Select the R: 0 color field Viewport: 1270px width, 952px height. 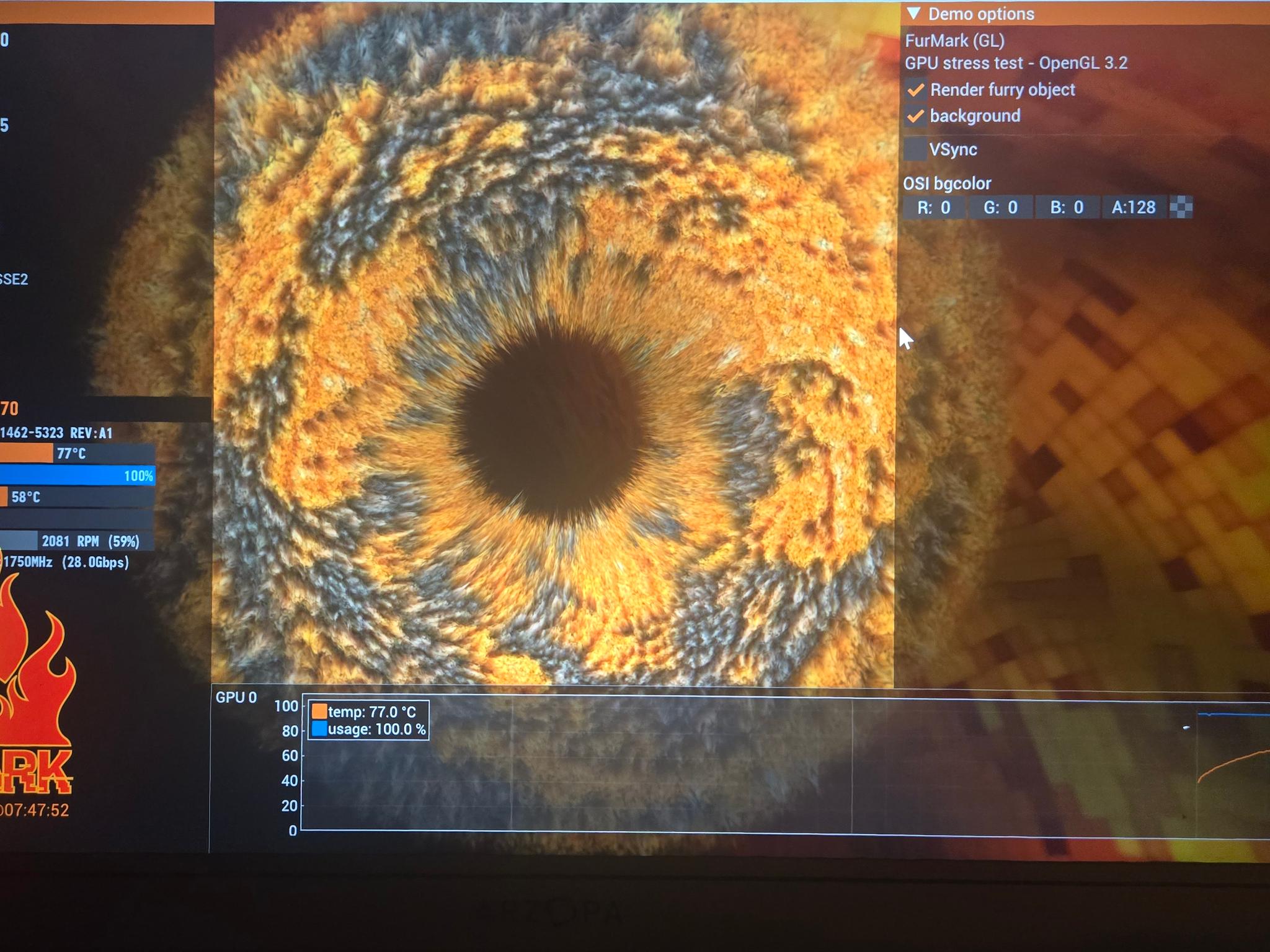click(x=933, y=207)
